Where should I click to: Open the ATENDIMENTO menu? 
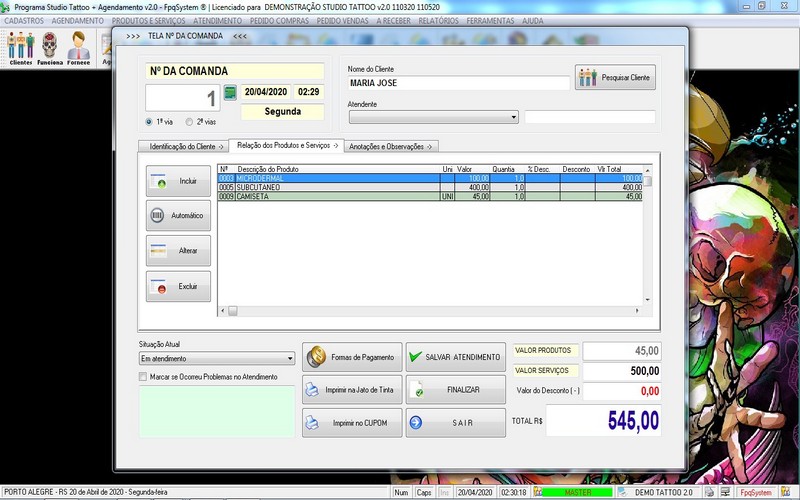click(x=217, y=21)
